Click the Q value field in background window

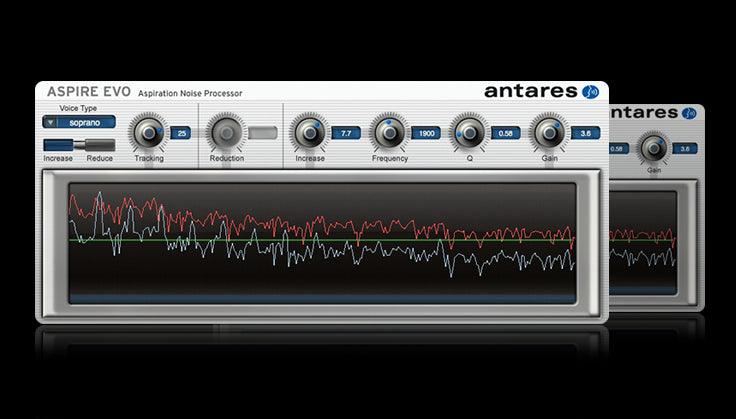619,149
